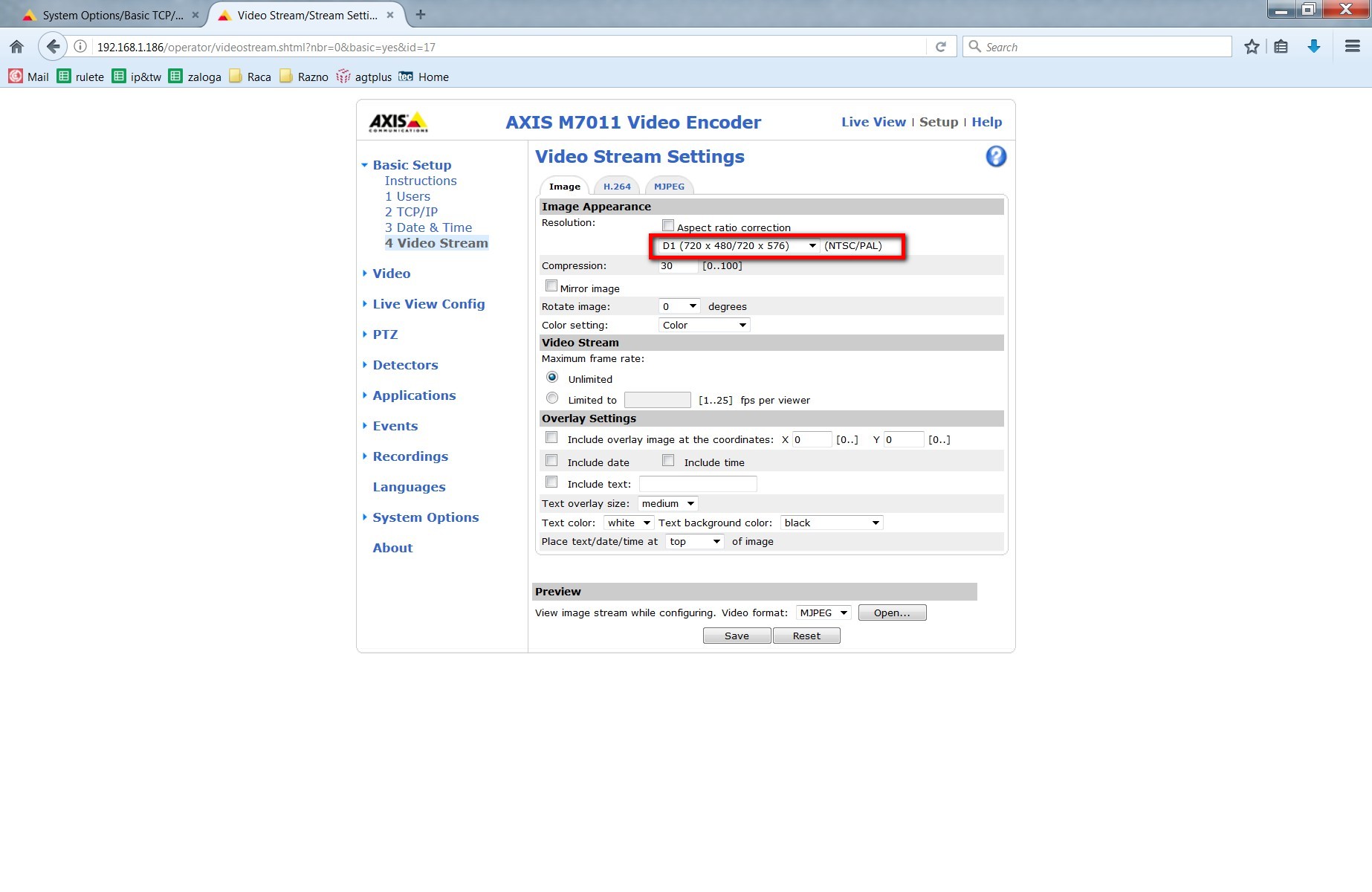Click the overlay X coordinate field
The image size is (1372, 892).
(812, 439)
